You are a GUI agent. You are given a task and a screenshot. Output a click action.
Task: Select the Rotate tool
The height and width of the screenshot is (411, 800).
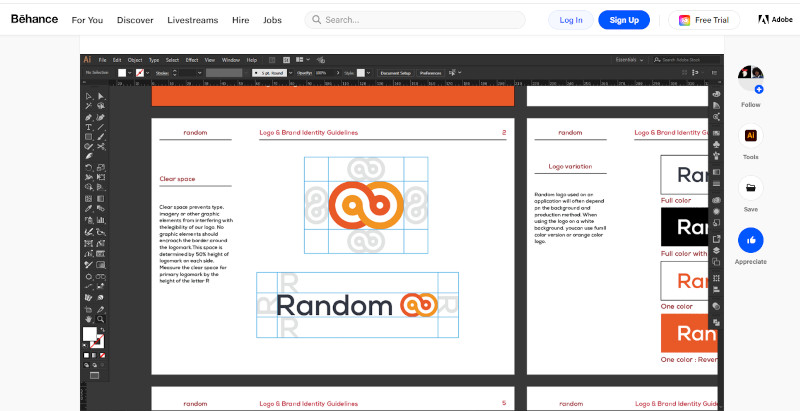coord(89,167)
